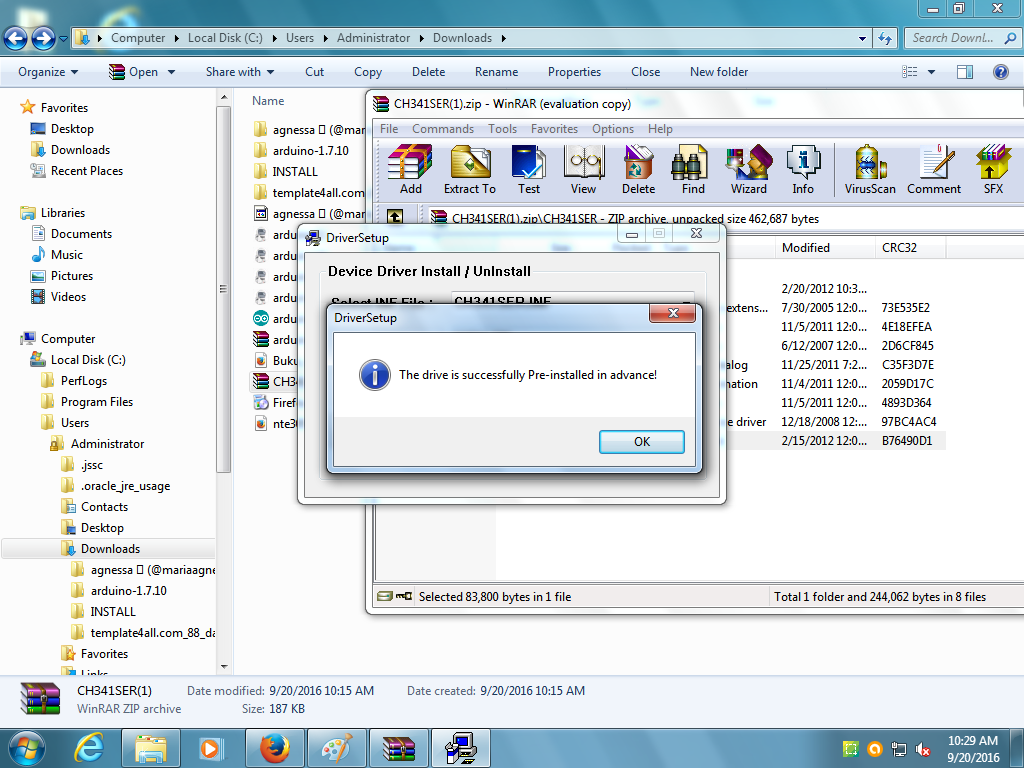Click the WinRAR SFX icon
Viewport: 1024px width, 768px height.
point(993,170)
